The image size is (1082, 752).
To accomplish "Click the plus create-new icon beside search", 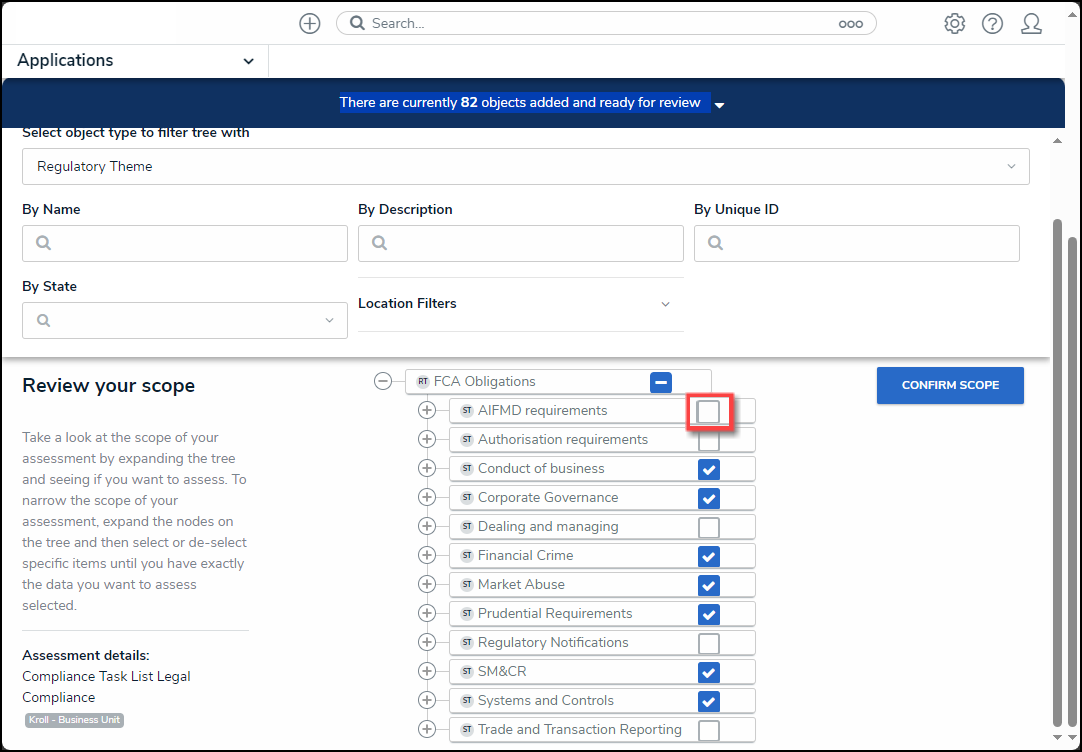I will pos(310,24).
